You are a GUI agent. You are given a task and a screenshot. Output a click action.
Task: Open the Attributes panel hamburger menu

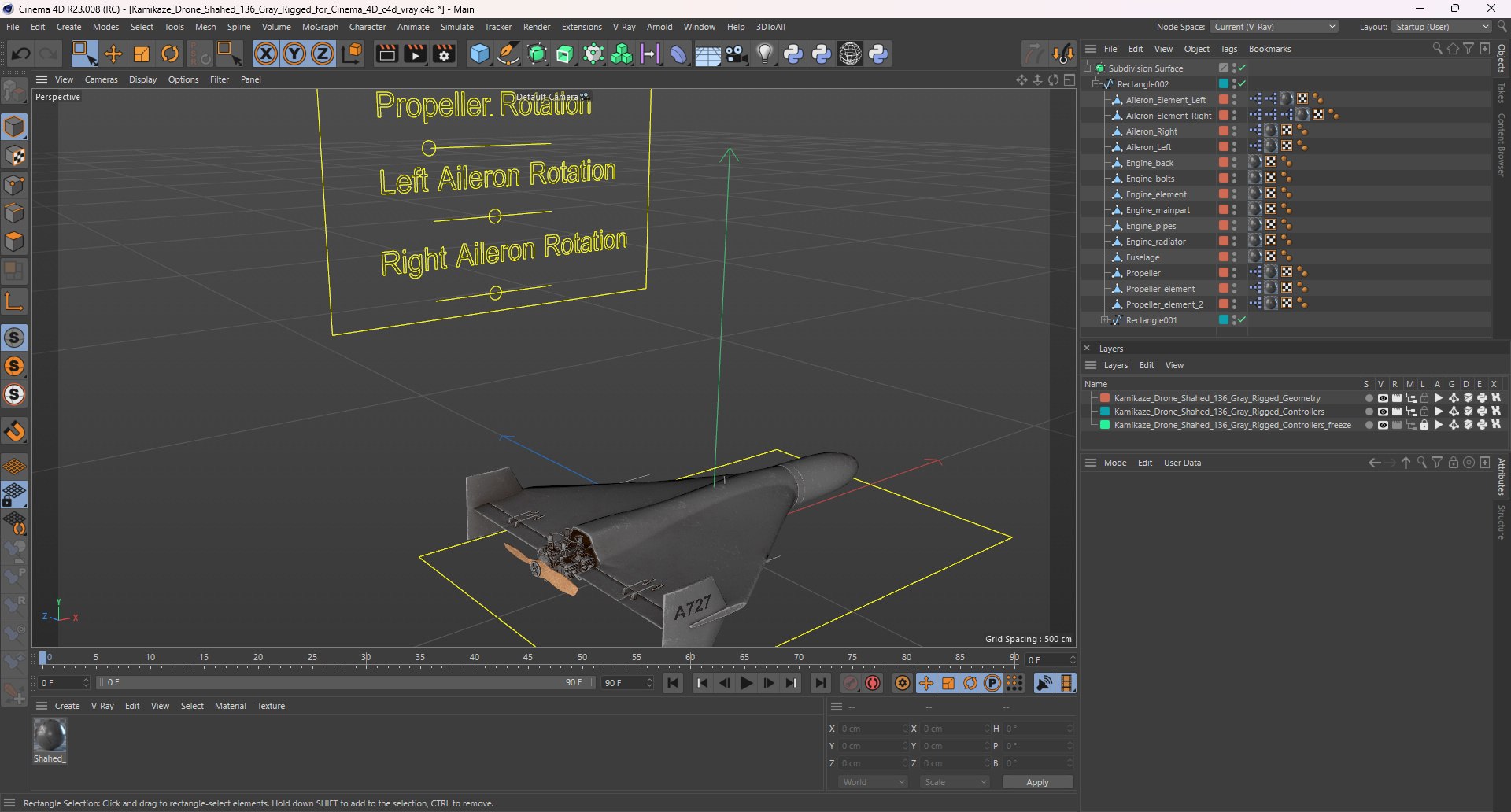pos(1091,463)
